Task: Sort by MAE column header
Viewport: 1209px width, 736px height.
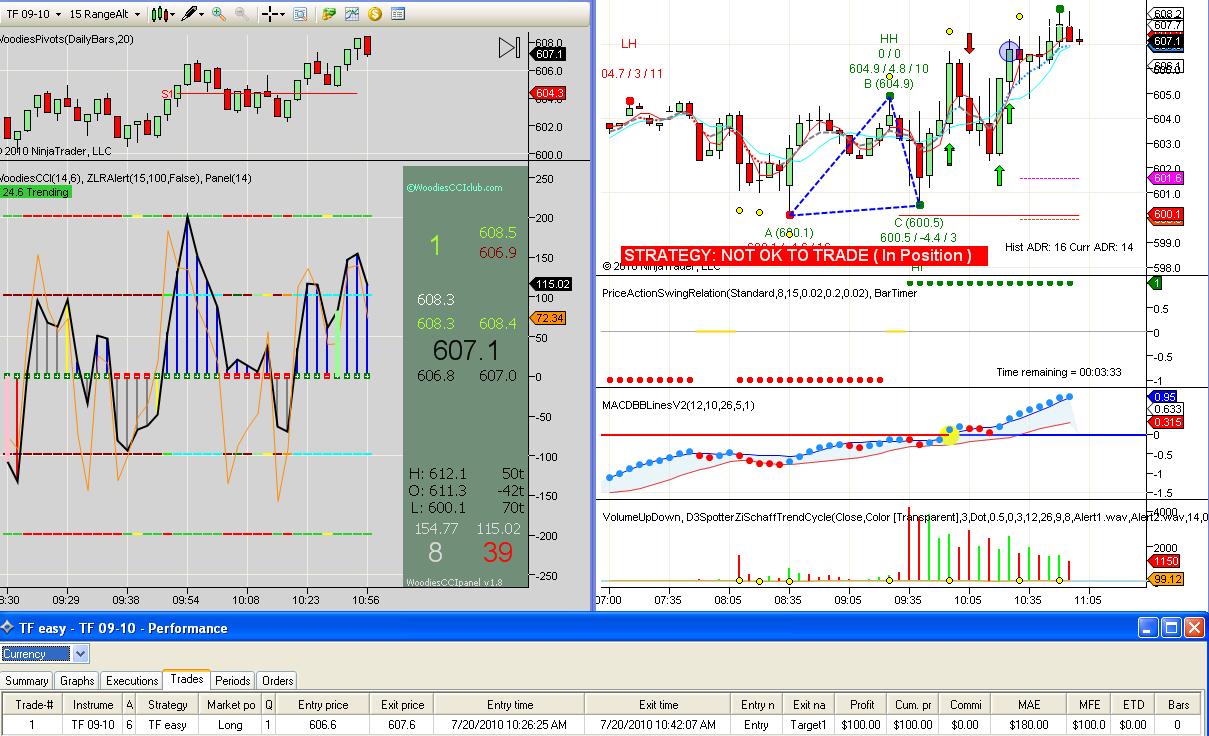Action: tap(1027, 705)
